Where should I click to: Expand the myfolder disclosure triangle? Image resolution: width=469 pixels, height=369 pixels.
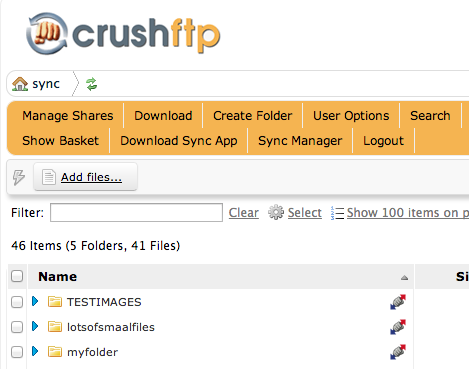click(x=35, y=351)
